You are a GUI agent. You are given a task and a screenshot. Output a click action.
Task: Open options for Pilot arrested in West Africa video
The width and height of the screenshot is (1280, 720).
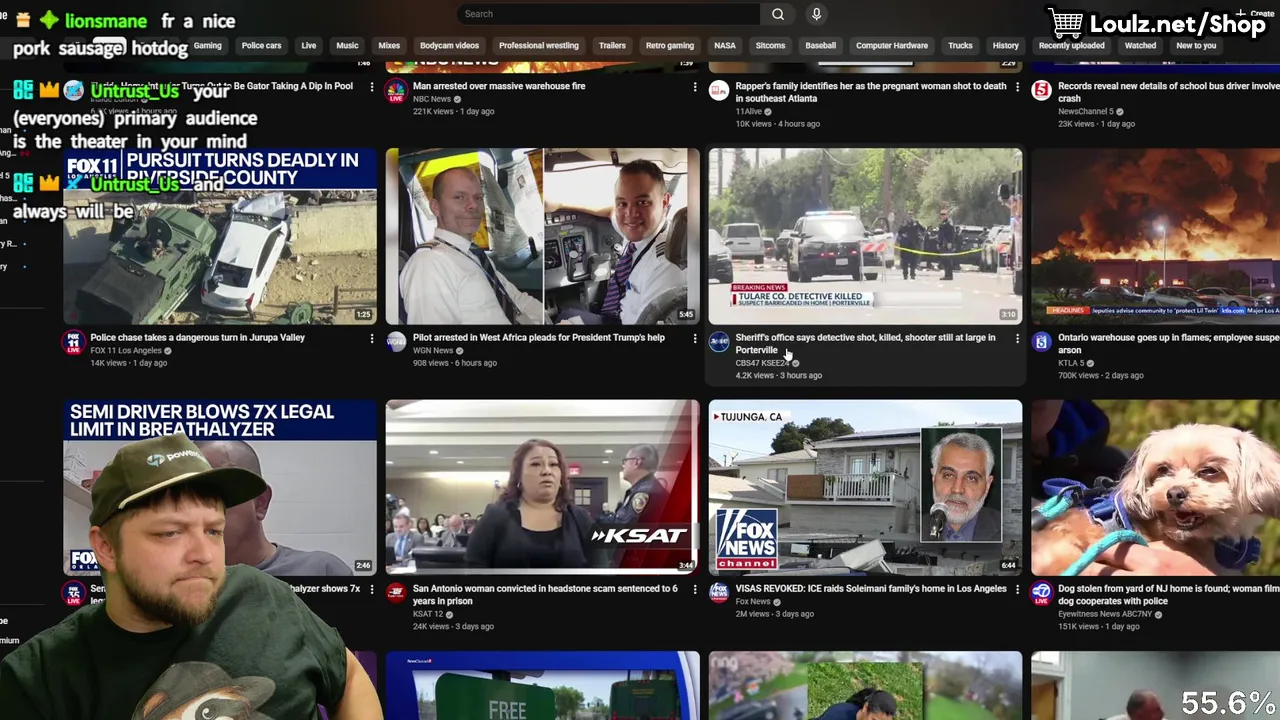(x=694, y=338)
